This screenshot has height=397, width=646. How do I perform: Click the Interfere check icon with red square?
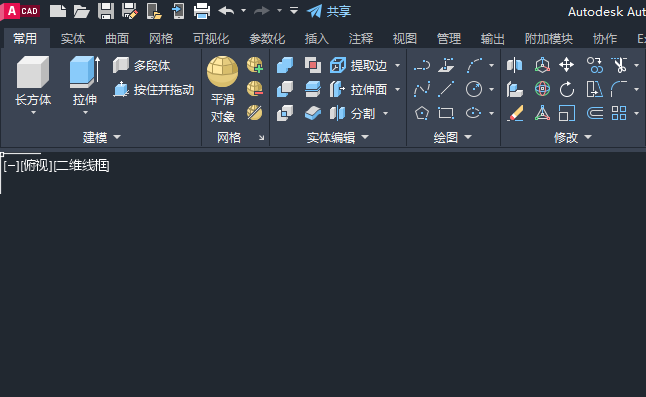pyautogui.click(x=313, y=65)
